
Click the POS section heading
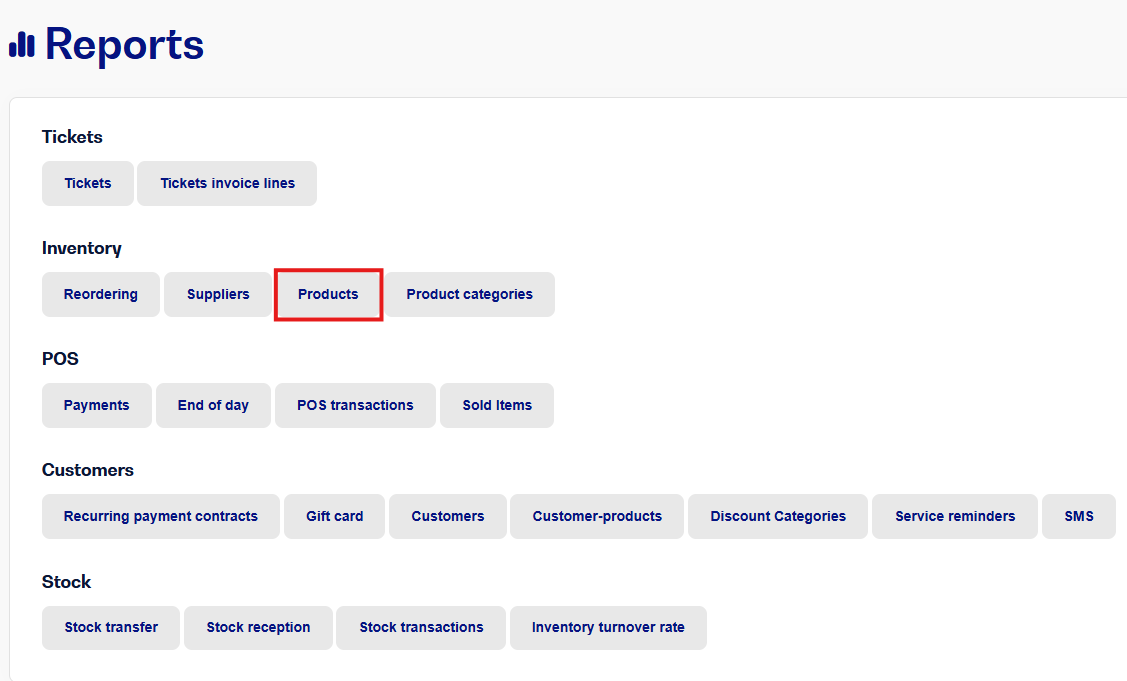tap(60, 359)
